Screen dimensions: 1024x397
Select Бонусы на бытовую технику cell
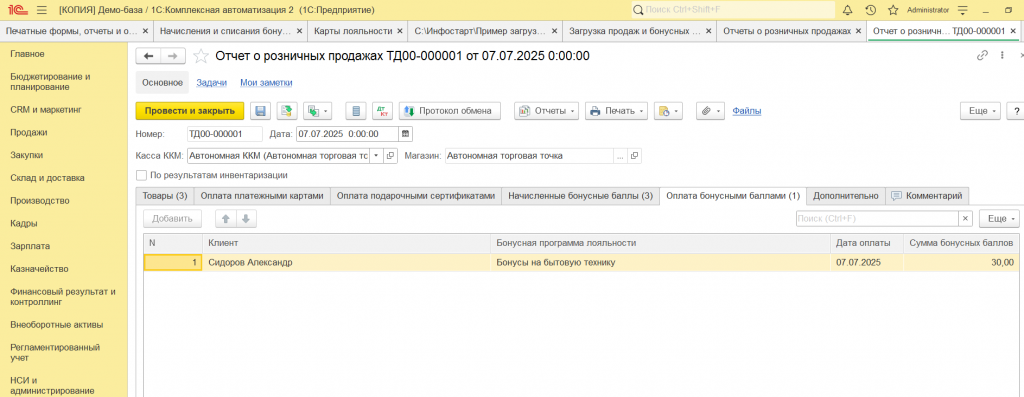click(660, 262)
